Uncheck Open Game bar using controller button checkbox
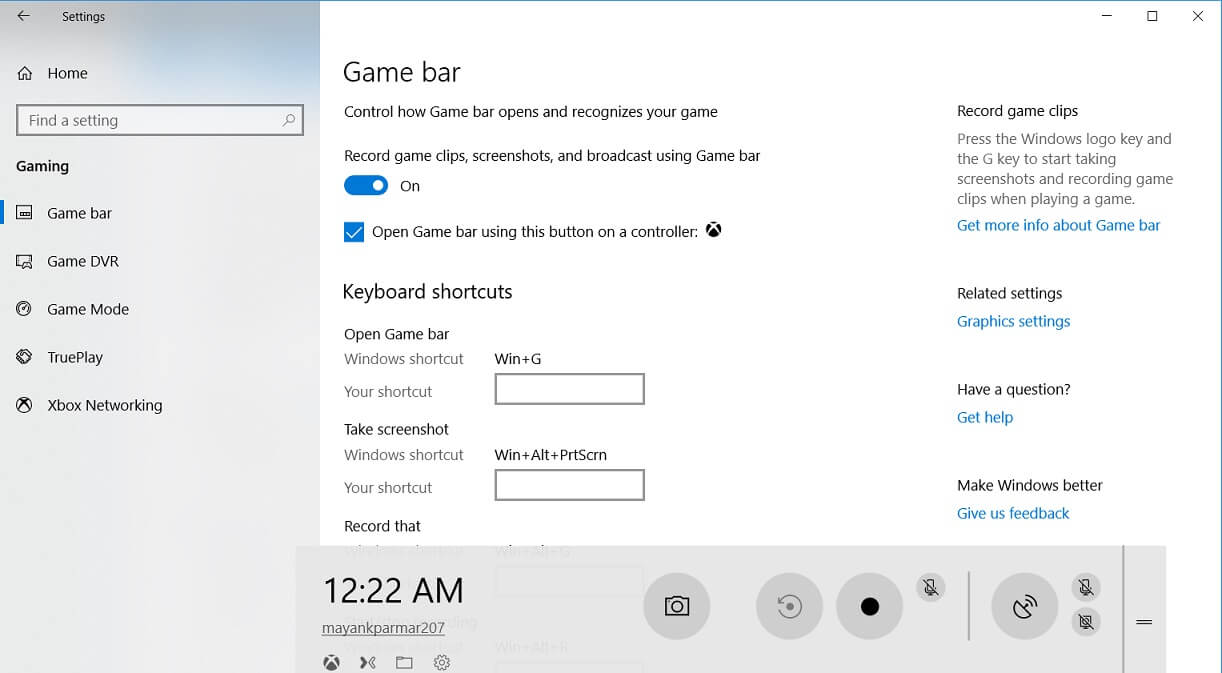 354,232
